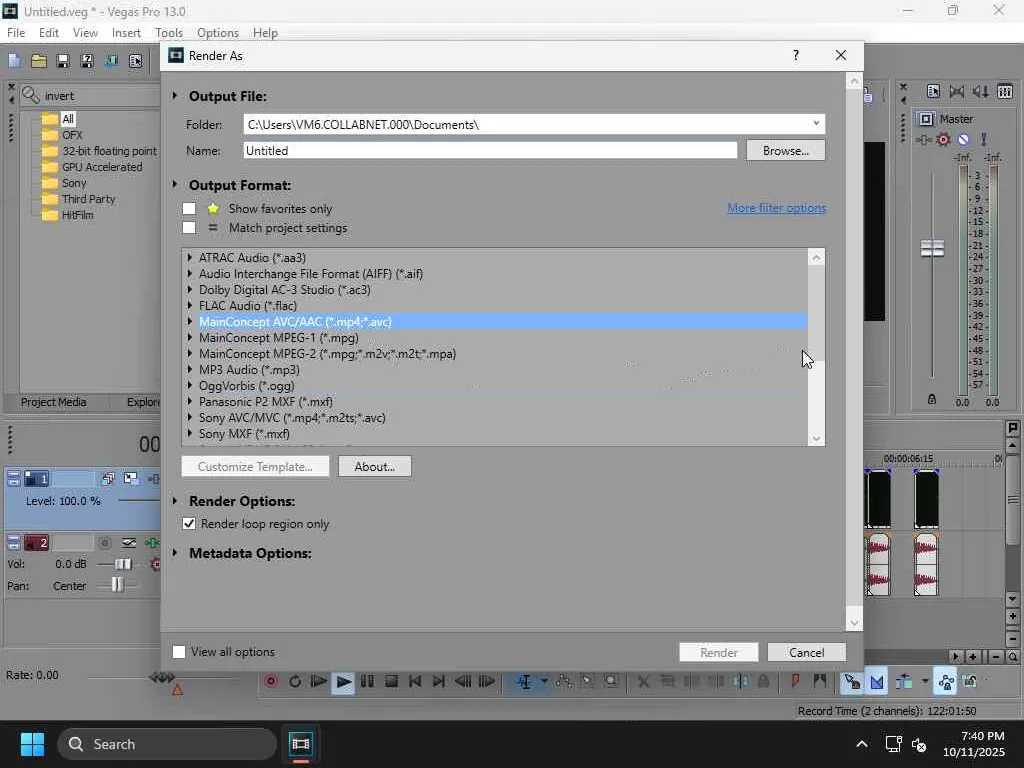Click Insert Region icon in timeline toolbar
The width and height of the screenshot is (1024, 768).
point(819,682)
